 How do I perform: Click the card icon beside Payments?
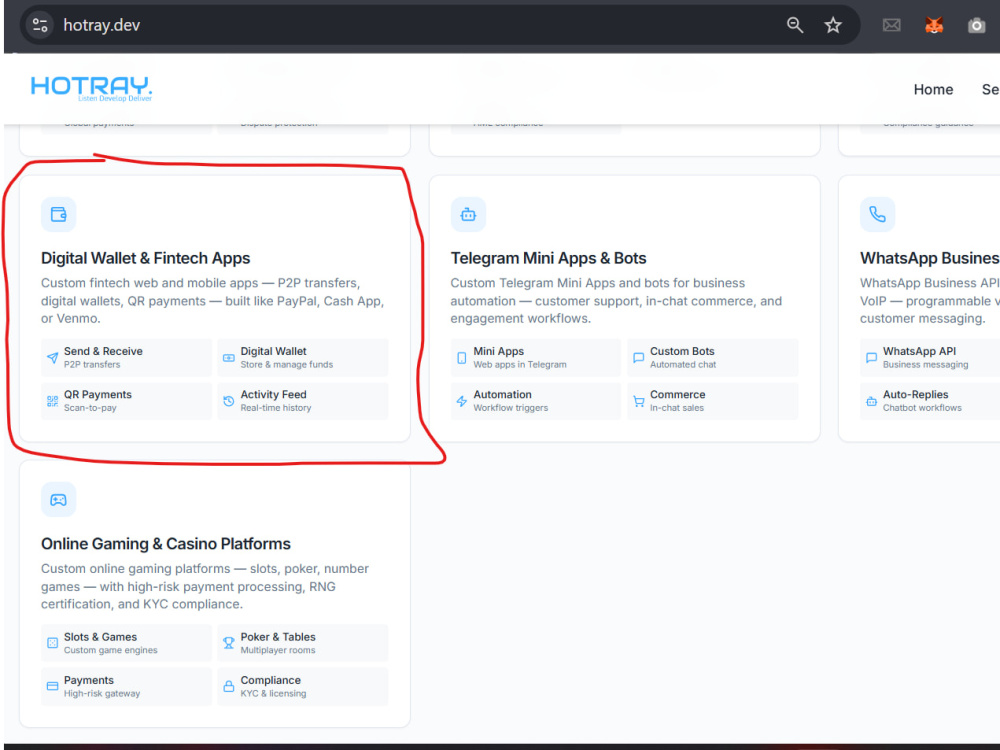52,686
